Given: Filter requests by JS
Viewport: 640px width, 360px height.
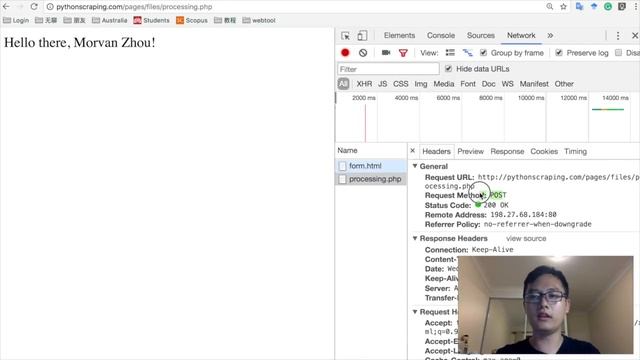Looking at the screenshot, I should [382, 84].
